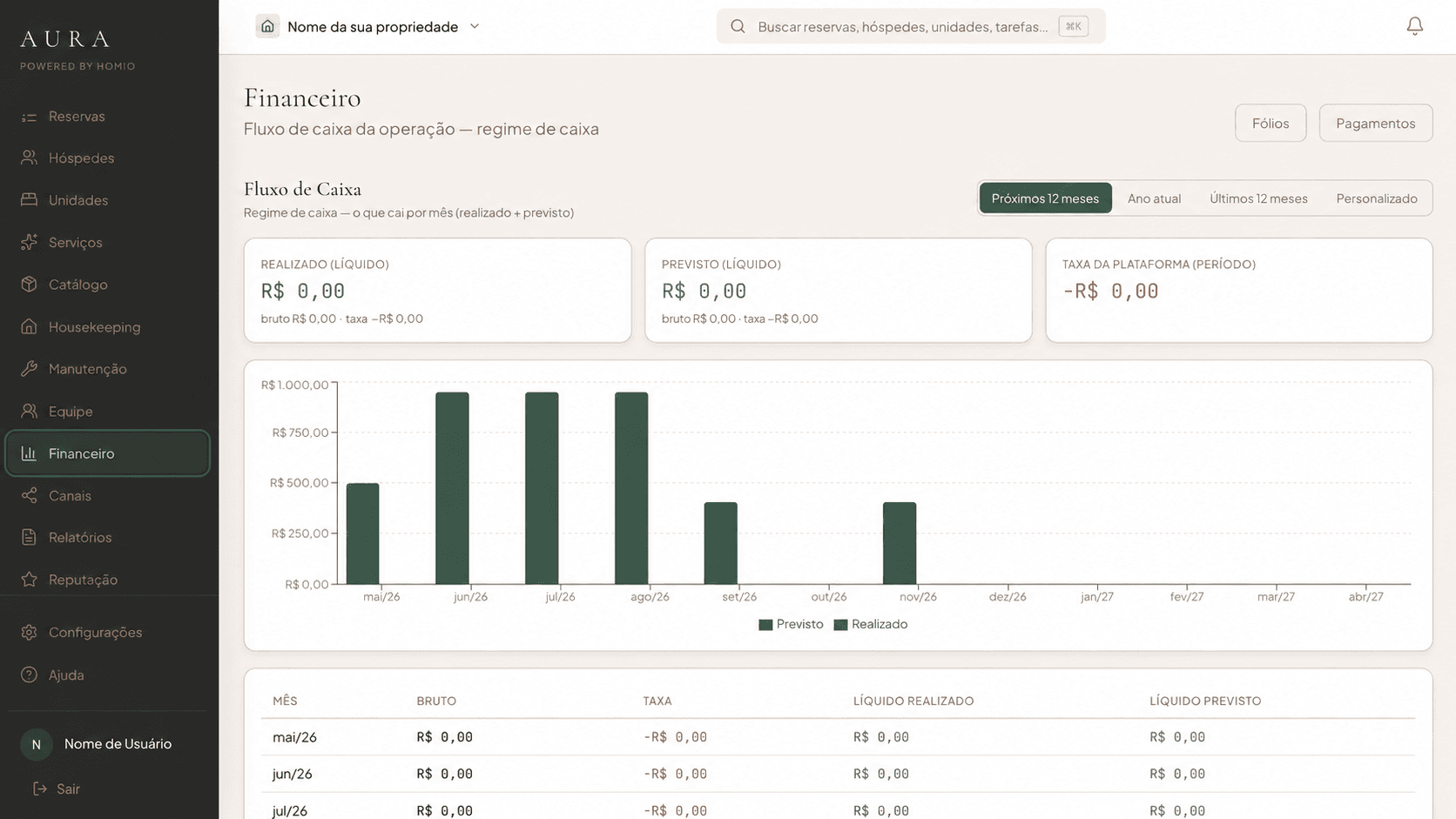The height and width of the screenshot is (819, 1456).
Task: Select the mai/26 table row label
Action: (x=294, y=737)
